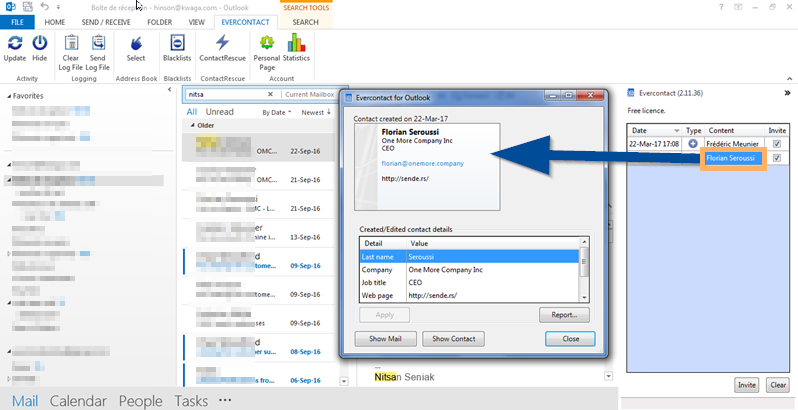The width and height of the screenshot is (798, 410).
Task: Open the Mail navigation item
Action: click(x=25, y=401)
